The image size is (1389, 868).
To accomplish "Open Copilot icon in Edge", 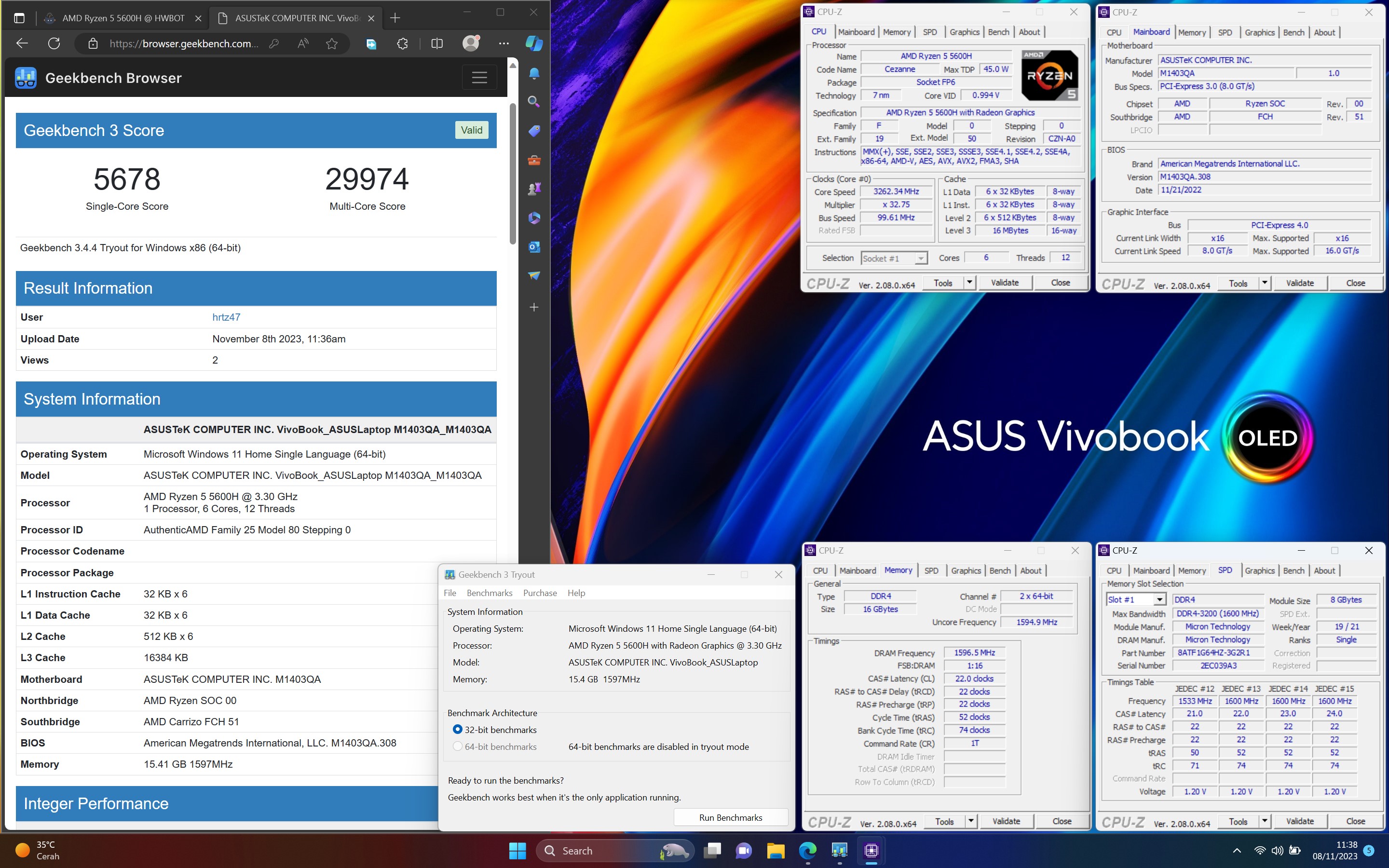I will pos(534,43).
